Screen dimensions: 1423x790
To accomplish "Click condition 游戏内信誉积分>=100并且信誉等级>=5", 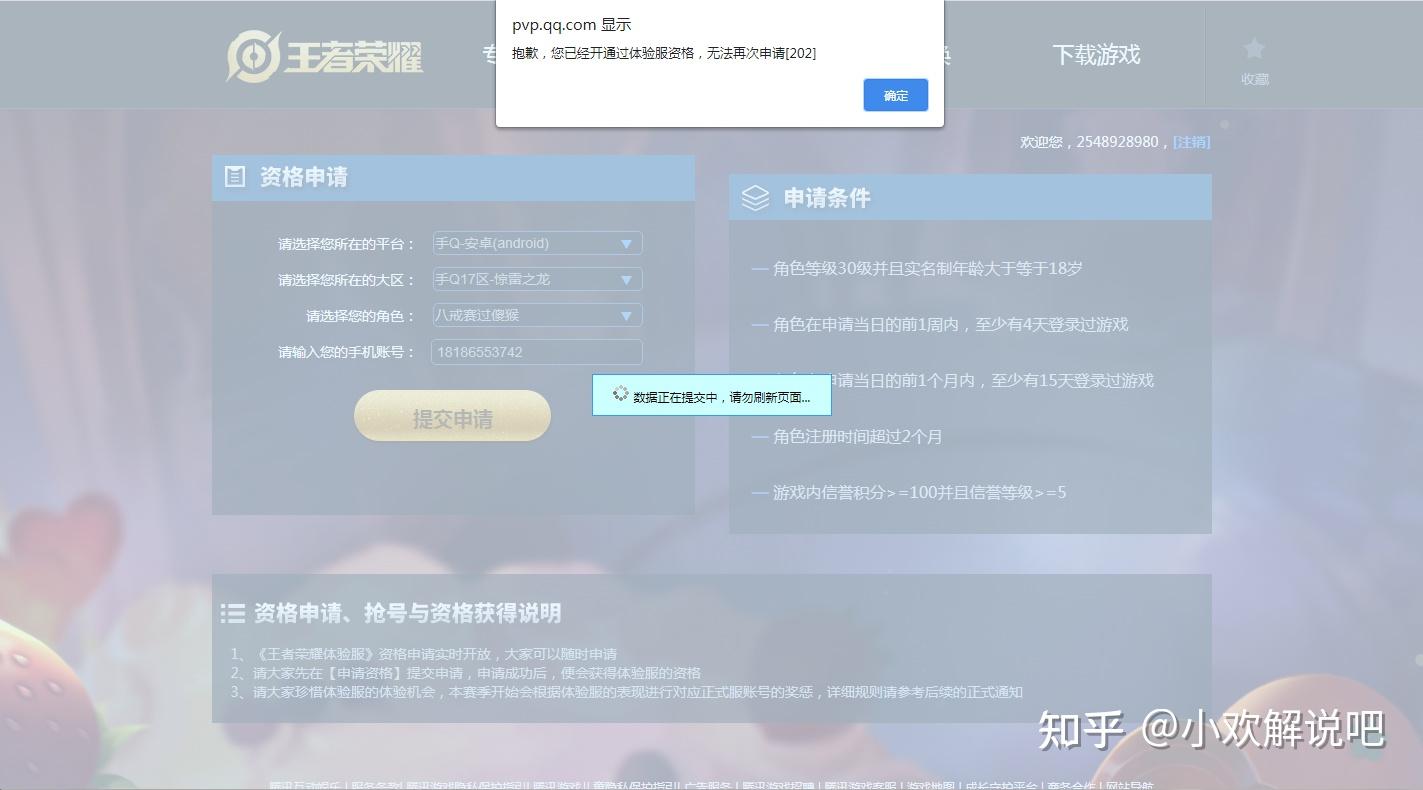I will click(919, 492).
